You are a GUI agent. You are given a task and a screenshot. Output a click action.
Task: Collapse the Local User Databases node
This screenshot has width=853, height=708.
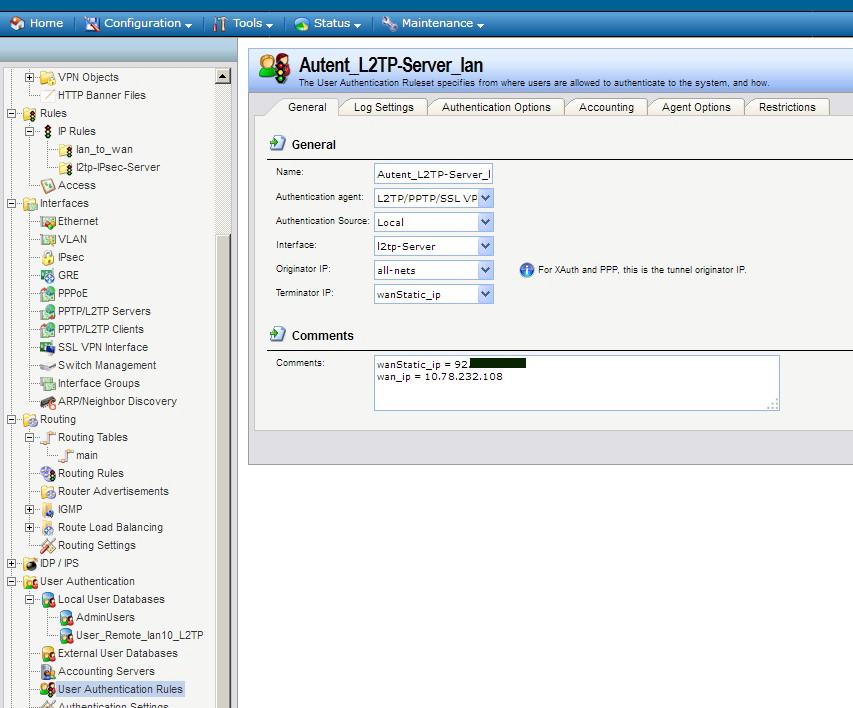[29, 599]
